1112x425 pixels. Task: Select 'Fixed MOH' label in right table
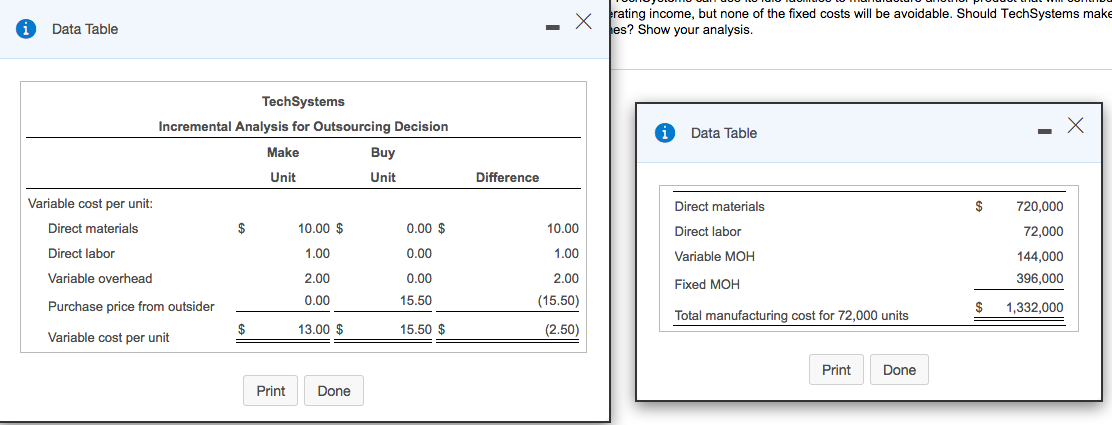[707, 285]
